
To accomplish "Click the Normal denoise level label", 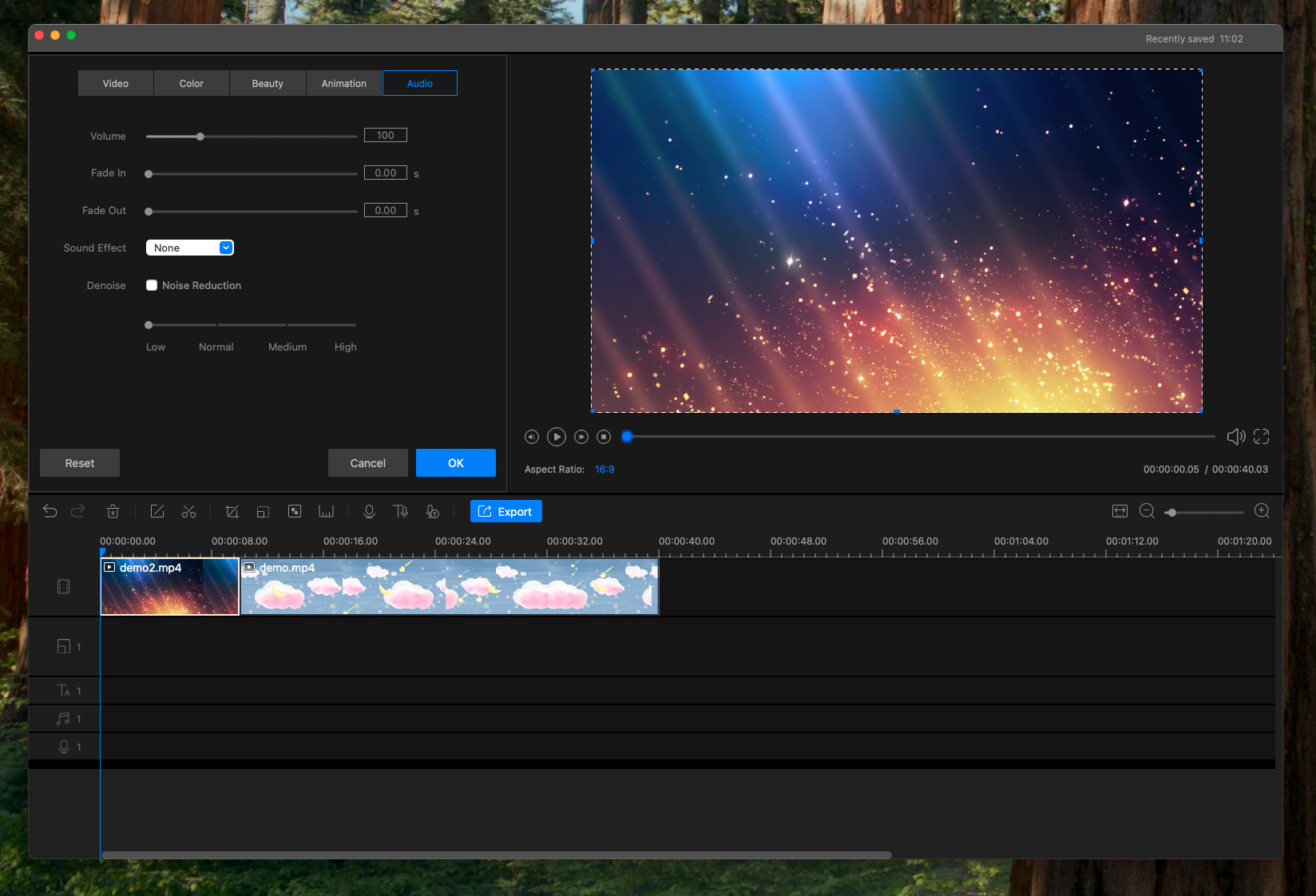I will coord(216,347).
